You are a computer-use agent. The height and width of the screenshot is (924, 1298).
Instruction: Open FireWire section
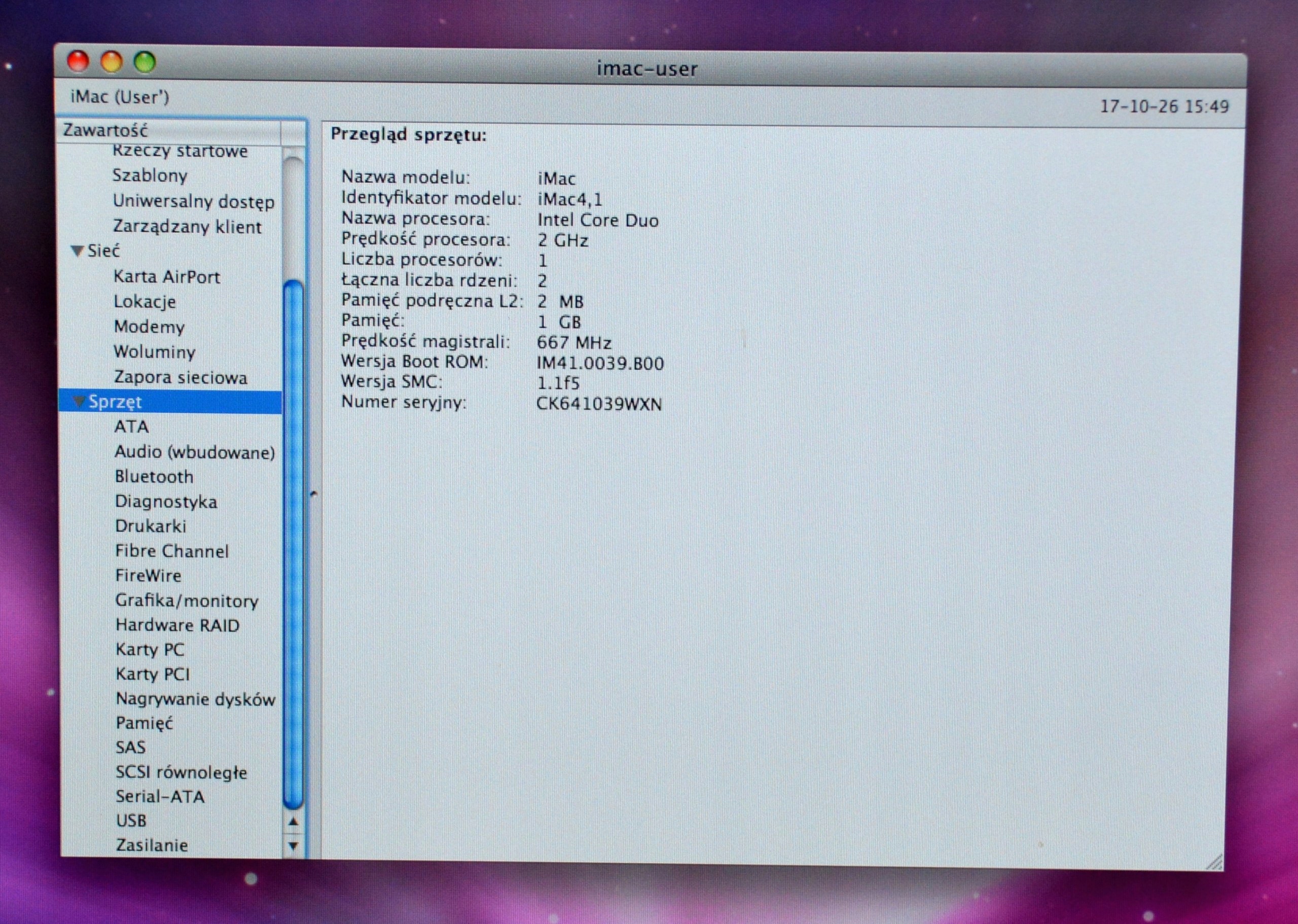pos(148,575)
